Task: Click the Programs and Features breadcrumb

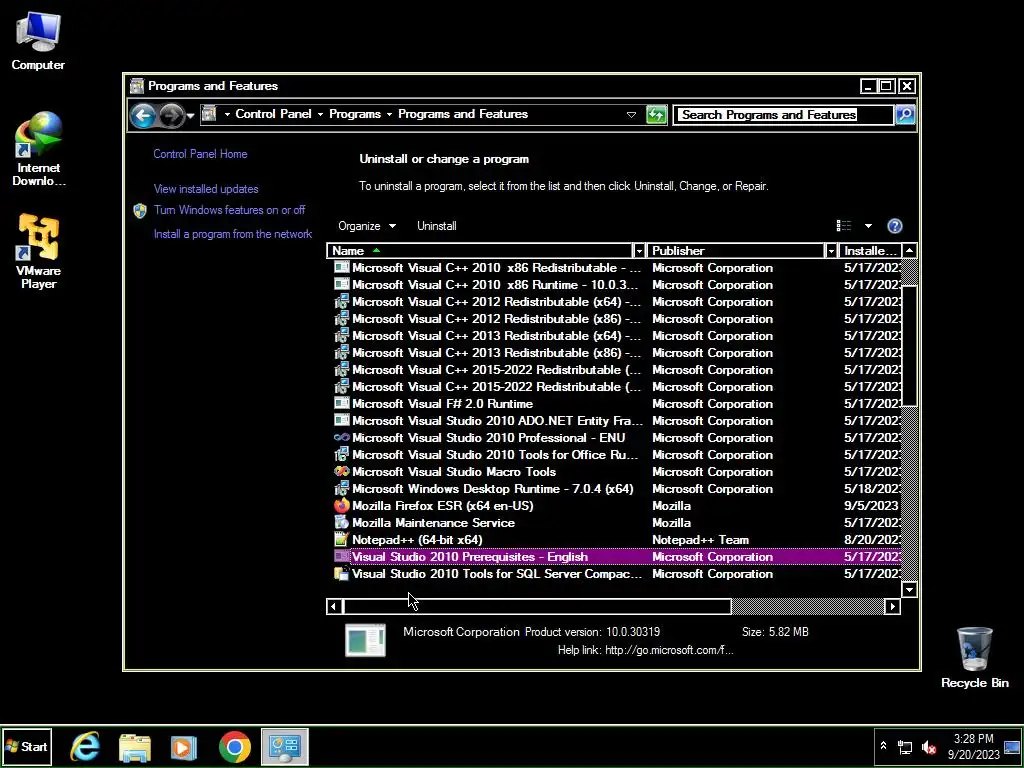Action: tap(463, 114)
